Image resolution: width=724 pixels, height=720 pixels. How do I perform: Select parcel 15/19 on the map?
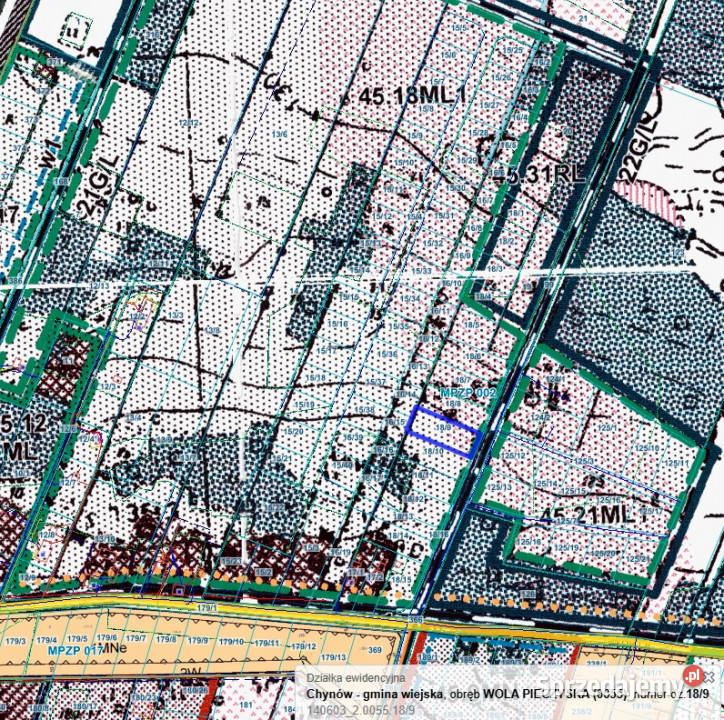304,405
